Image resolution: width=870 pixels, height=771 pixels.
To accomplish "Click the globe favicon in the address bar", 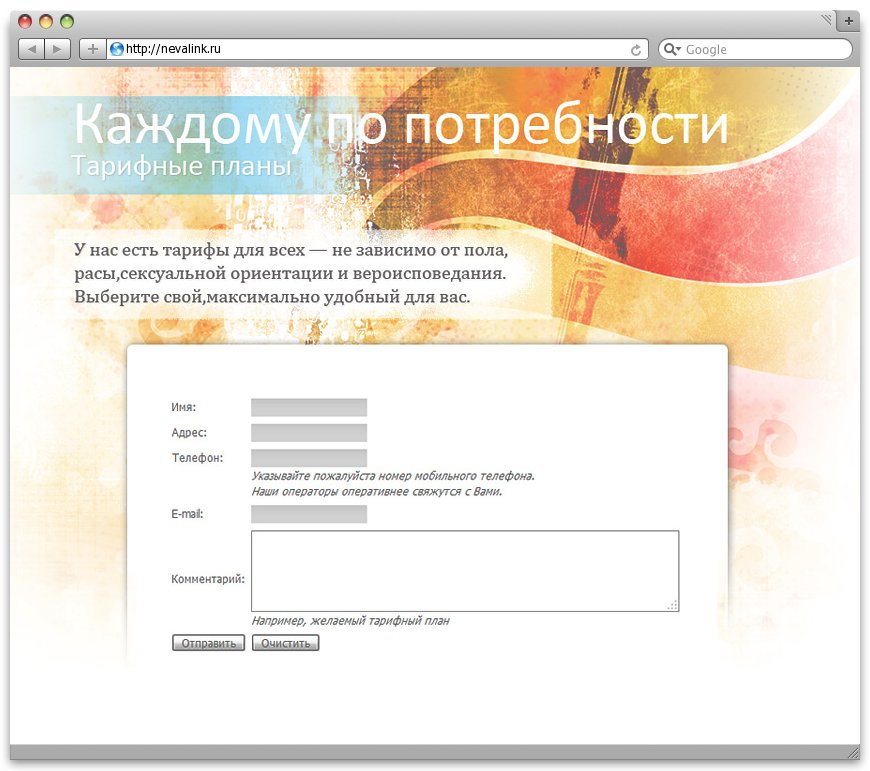I will [119, 47].
